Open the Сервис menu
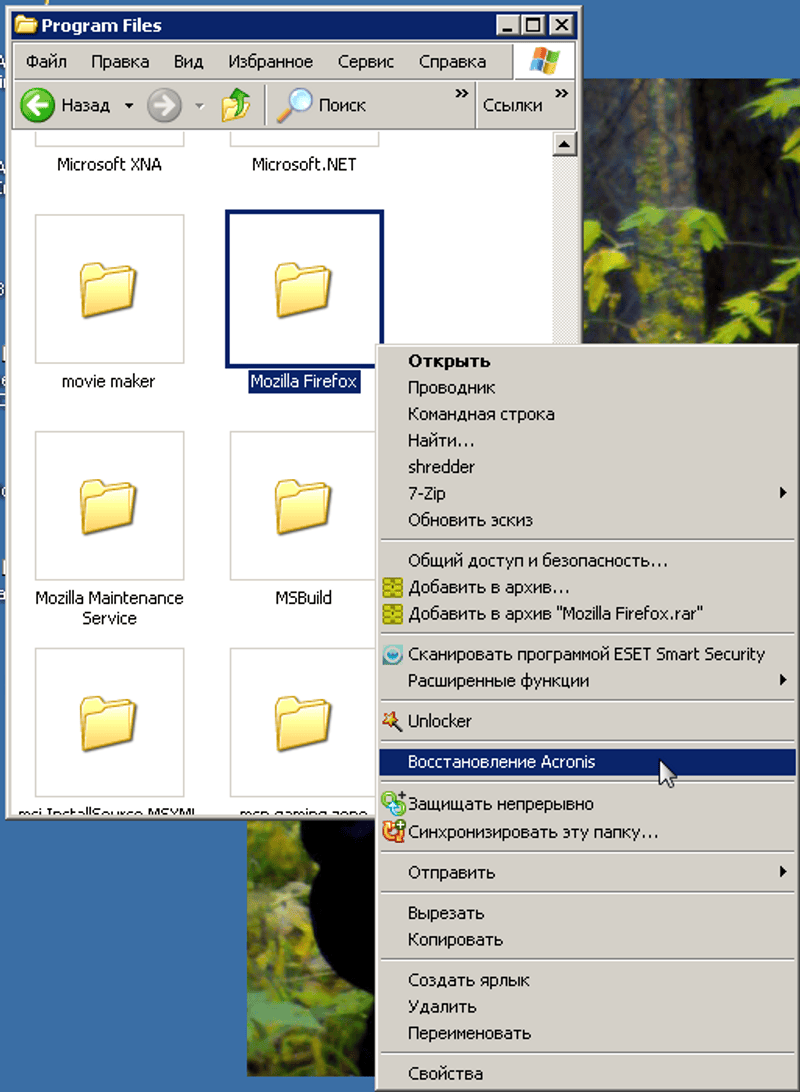800x1092 pixels. 366,61
